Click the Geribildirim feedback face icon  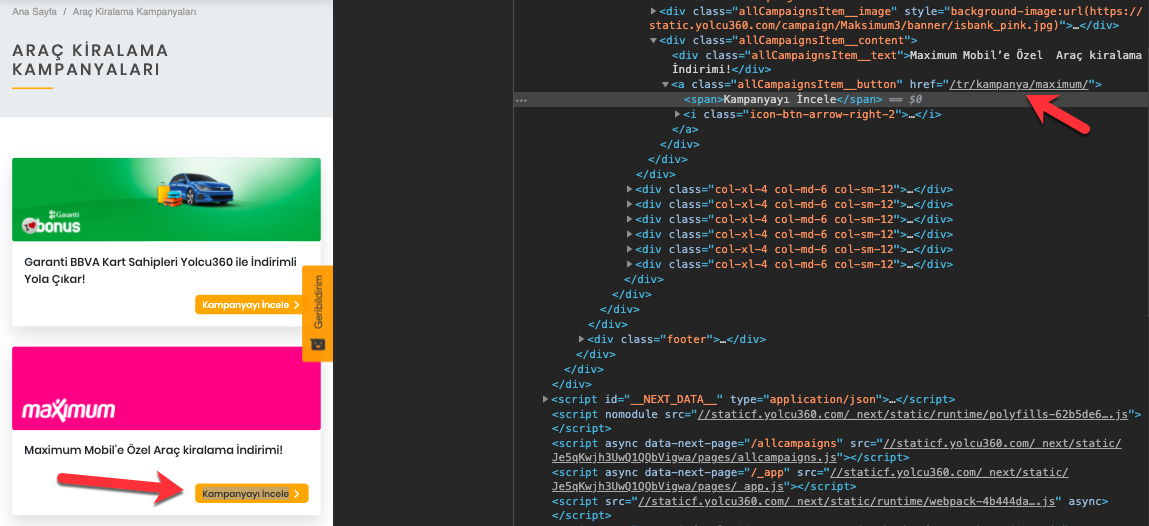click(x=318, y=344)
